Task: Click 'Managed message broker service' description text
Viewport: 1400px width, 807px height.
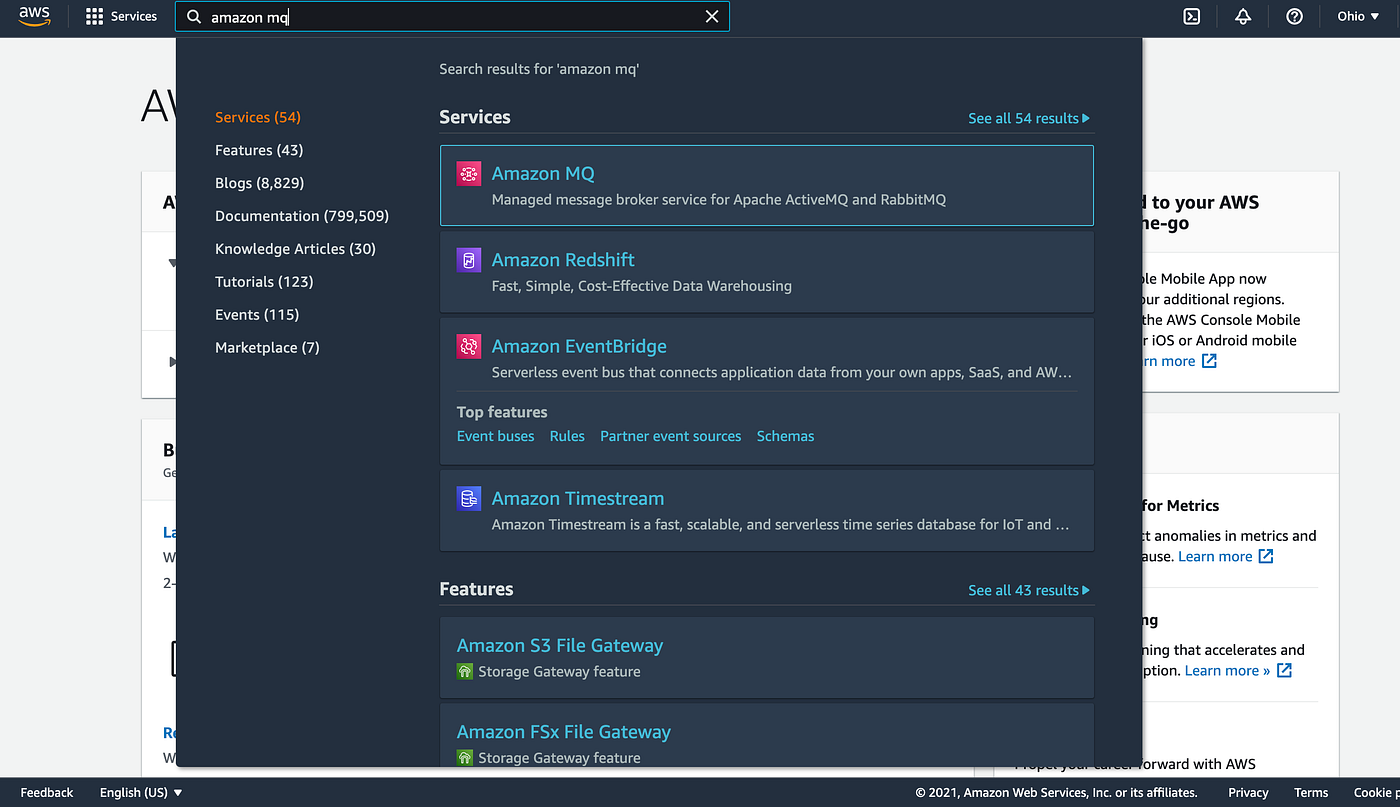Action: [719, 199]
